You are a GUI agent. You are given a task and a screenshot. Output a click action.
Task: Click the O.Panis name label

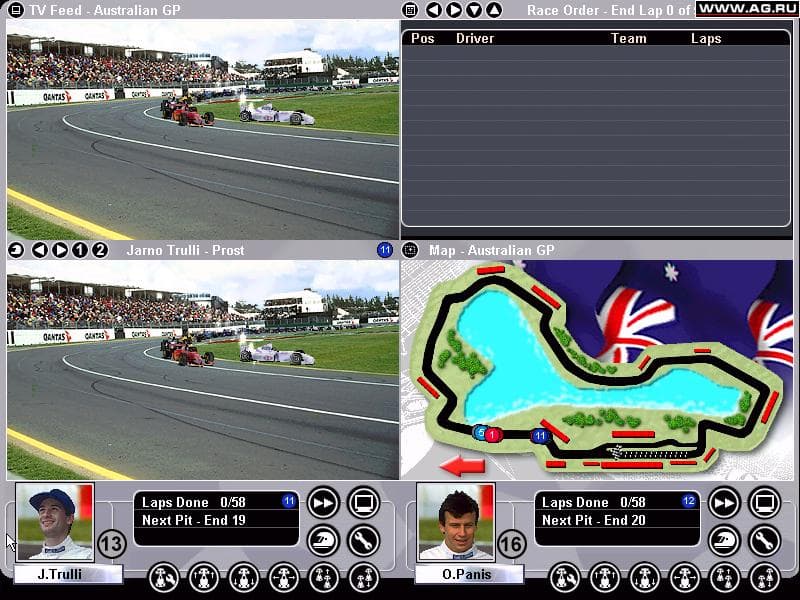click(x=468, y=574)
